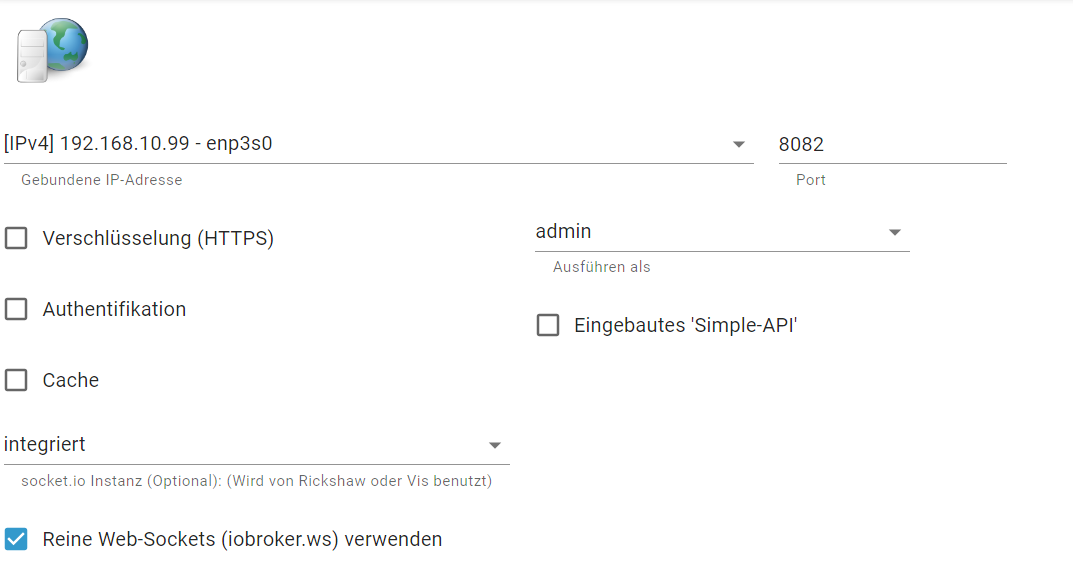The image size is (1073, 569).
Task: Click the Gebundene IP-Adresse caption
Action: (102, 180)
